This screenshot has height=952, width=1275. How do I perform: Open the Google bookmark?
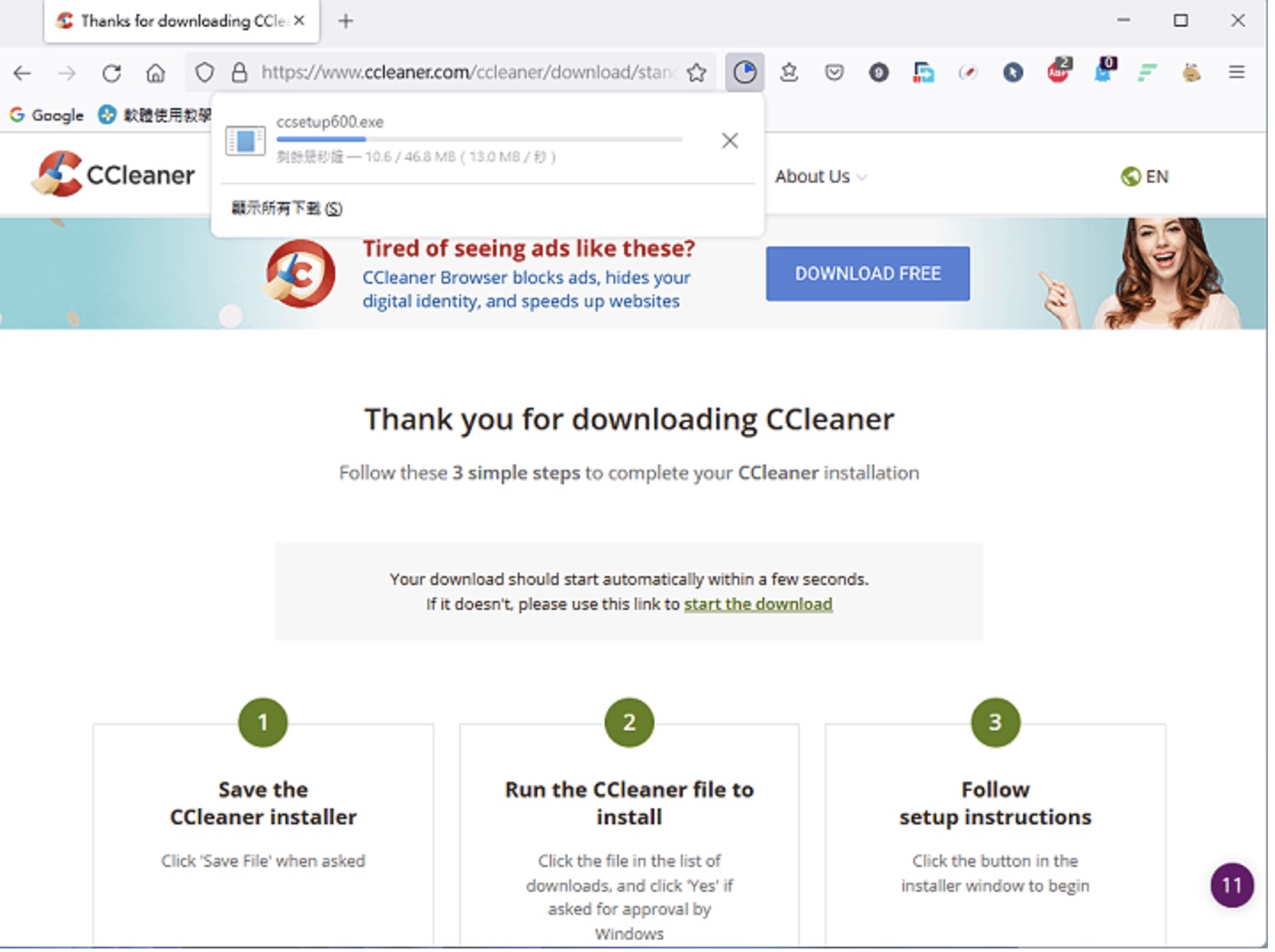point(47,114)
